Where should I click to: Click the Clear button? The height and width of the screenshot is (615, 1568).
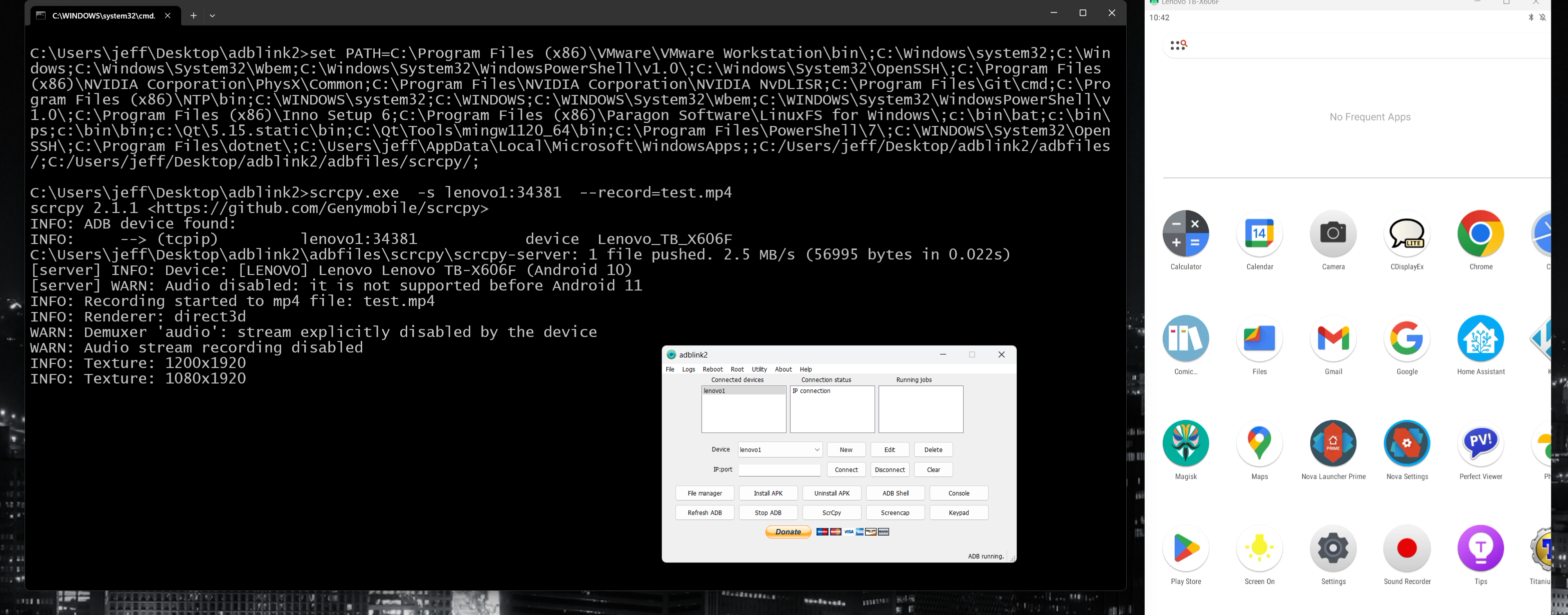[933, 469]
